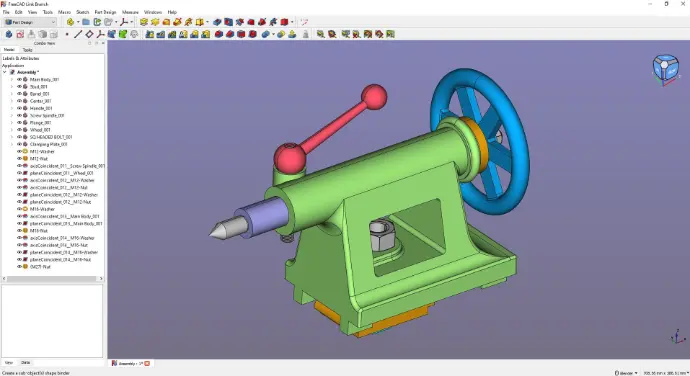Click the Create body blue cube icon
Viewport: 690px width, 376px height.
(9, 34)
